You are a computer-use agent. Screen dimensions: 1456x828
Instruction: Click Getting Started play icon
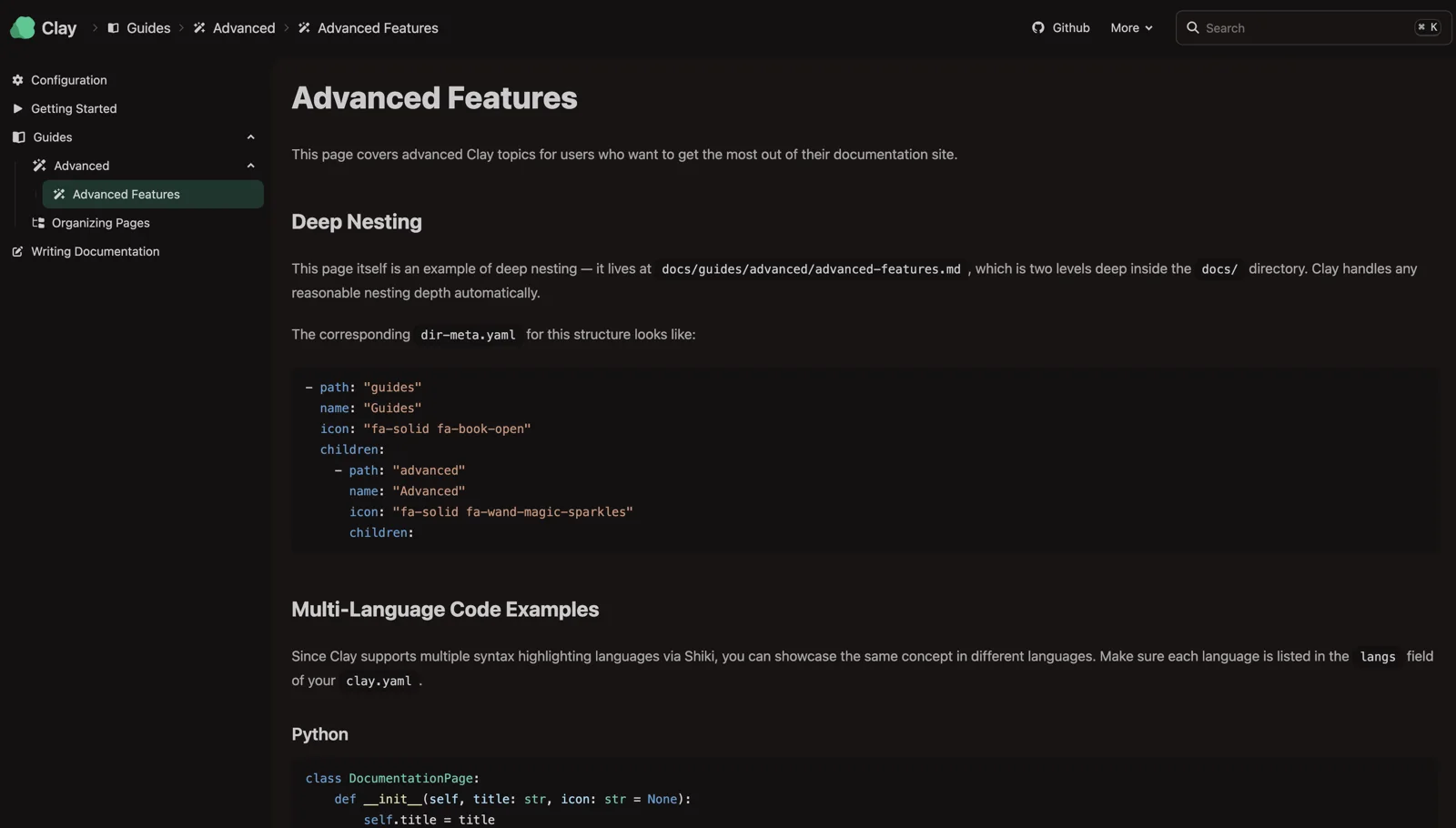[17, 108]
